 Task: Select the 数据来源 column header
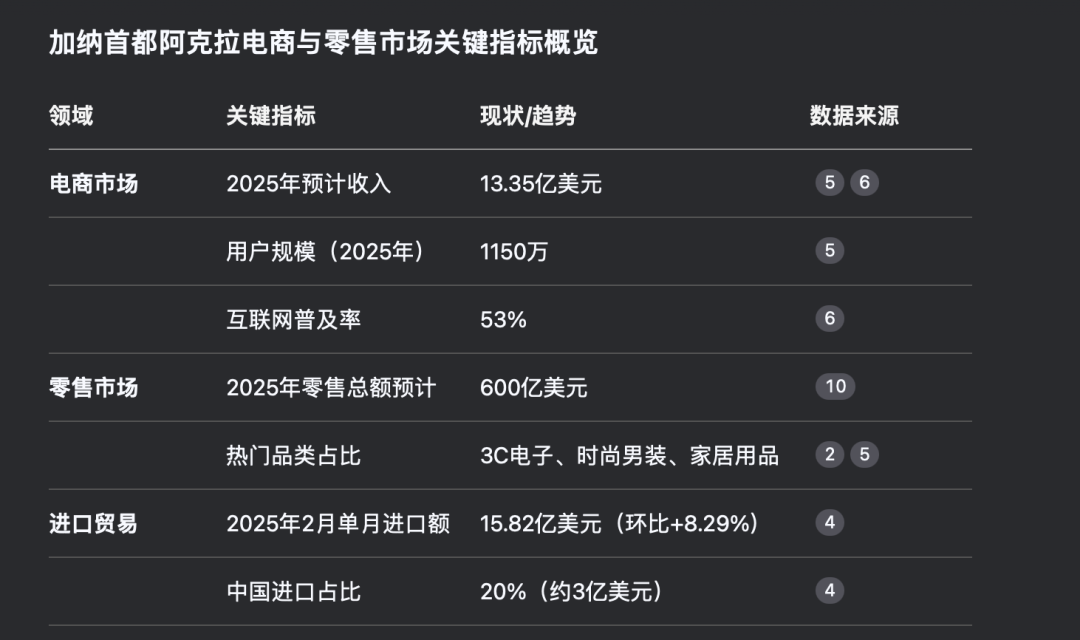click(x=854, y=116)
